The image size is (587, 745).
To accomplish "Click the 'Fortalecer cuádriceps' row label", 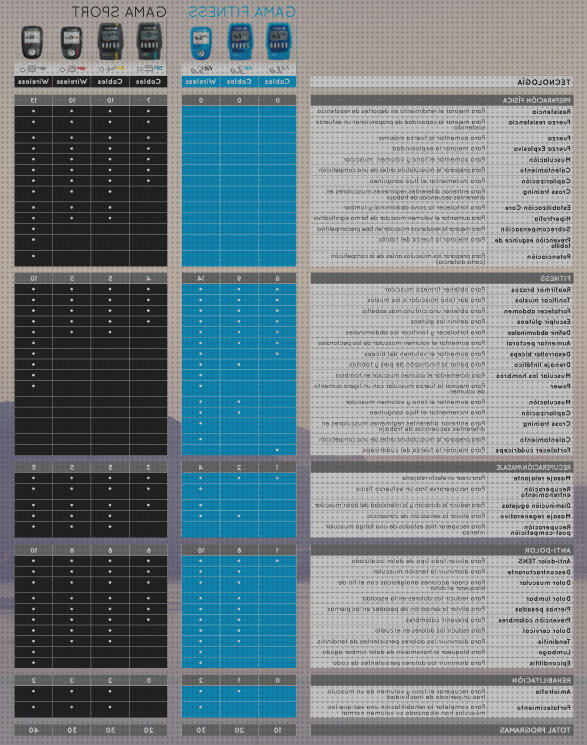I will pyautogui.click(x=533, y=450).
